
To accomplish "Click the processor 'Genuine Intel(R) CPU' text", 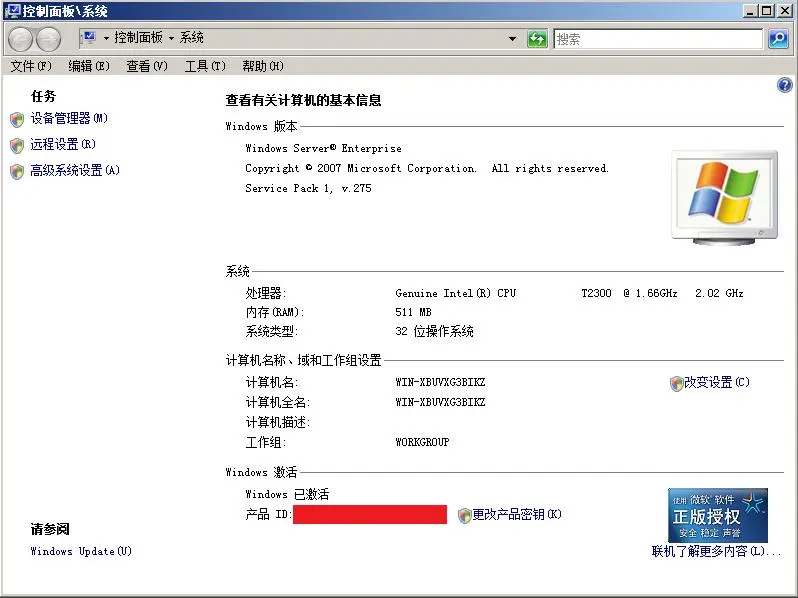I will [x=455, y=293].
